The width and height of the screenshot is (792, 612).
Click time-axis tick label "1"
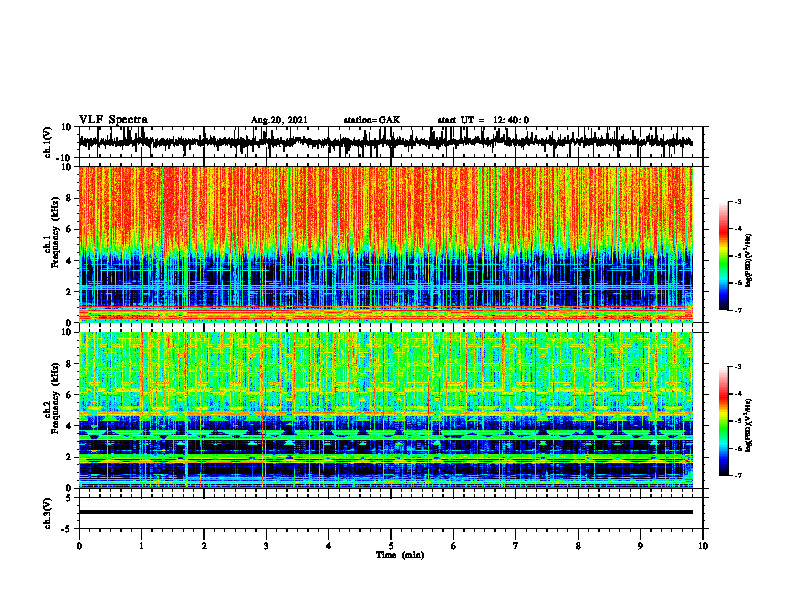(141, 546)
